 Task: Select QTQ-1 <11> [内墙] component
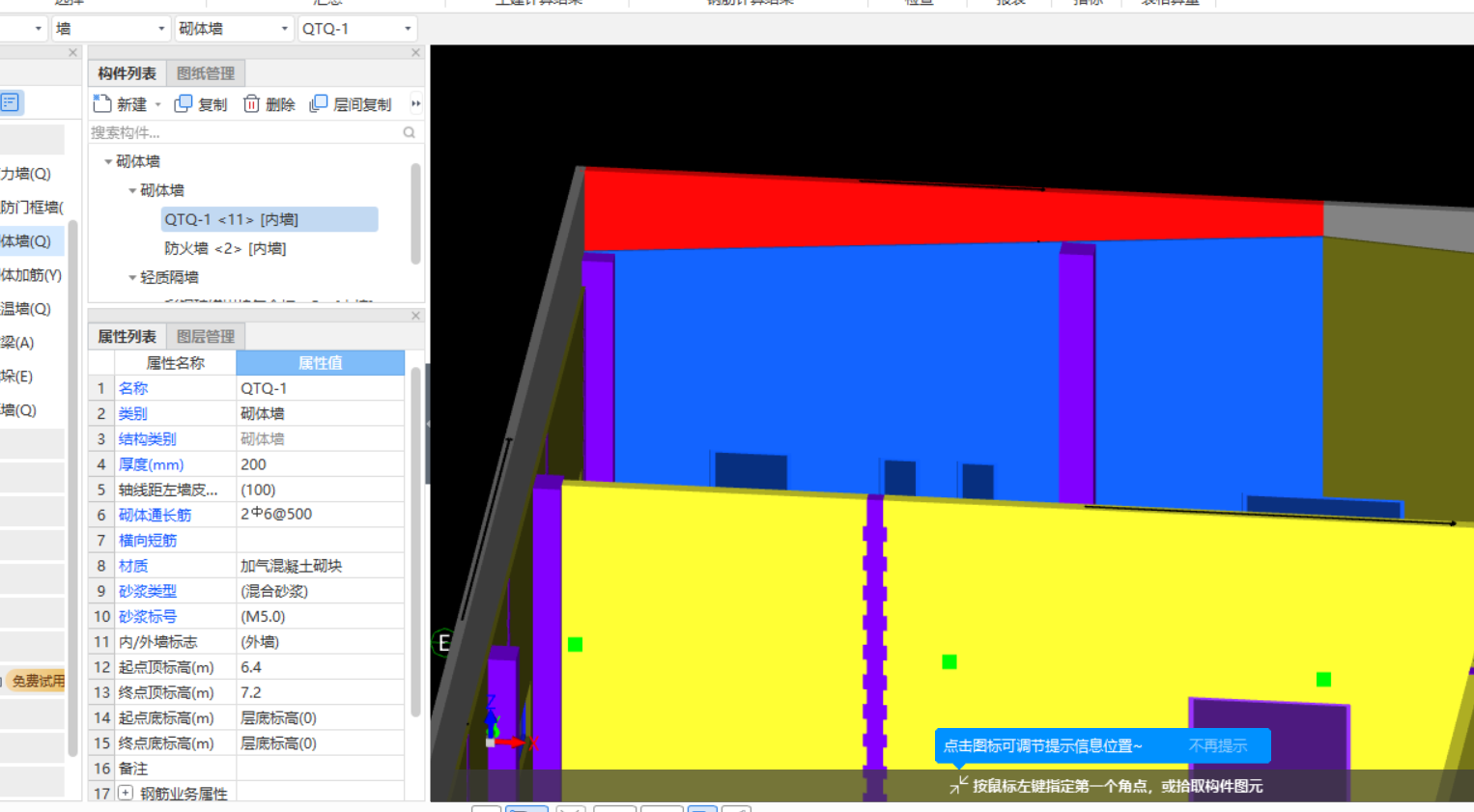point(269,219)
